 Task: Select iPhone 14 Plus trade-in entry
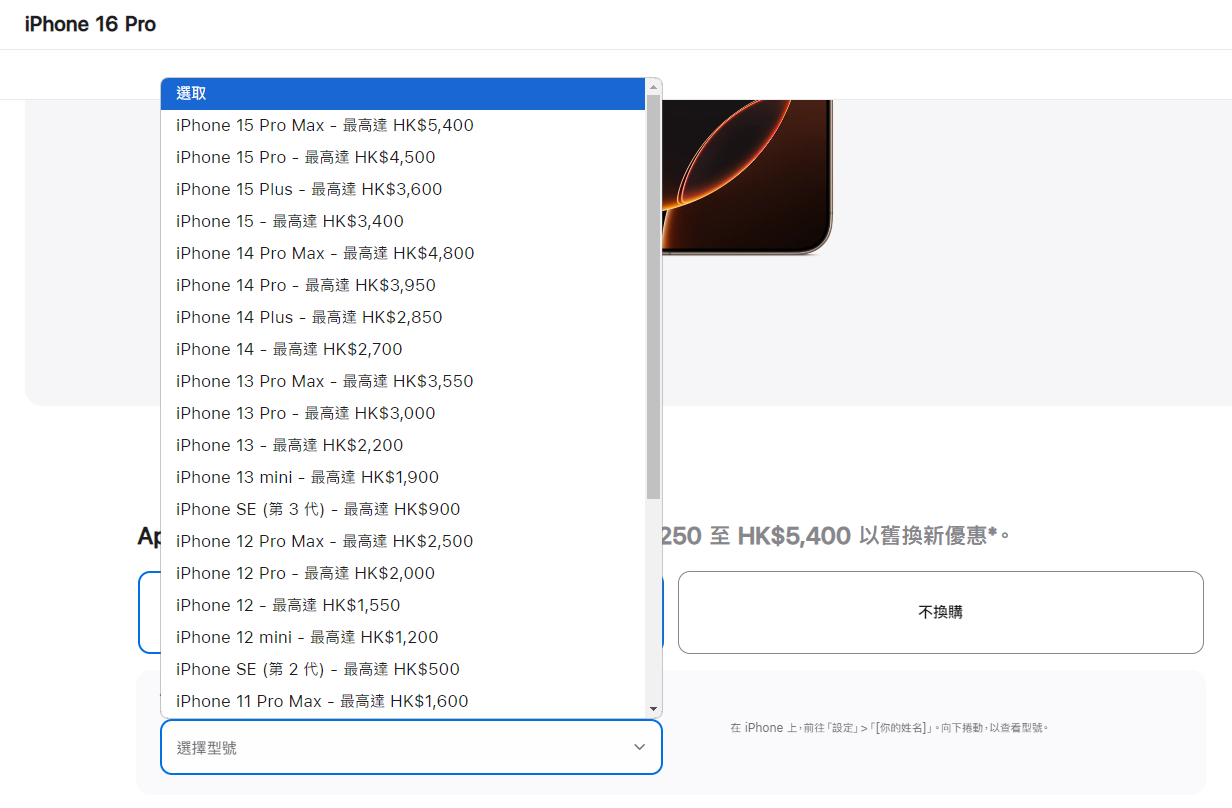[310, 317]
